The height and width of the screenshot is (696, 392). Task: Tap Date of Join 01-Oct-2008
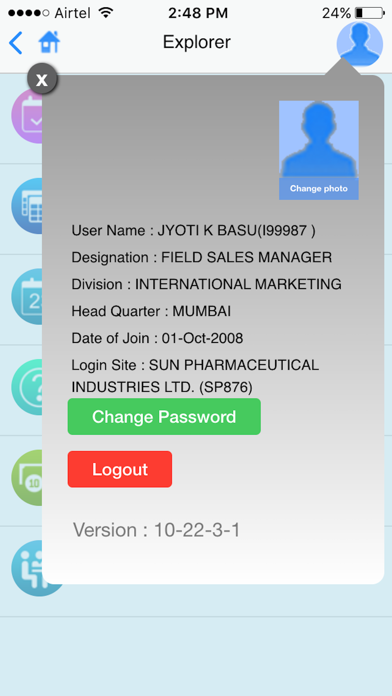coord(157,338)
